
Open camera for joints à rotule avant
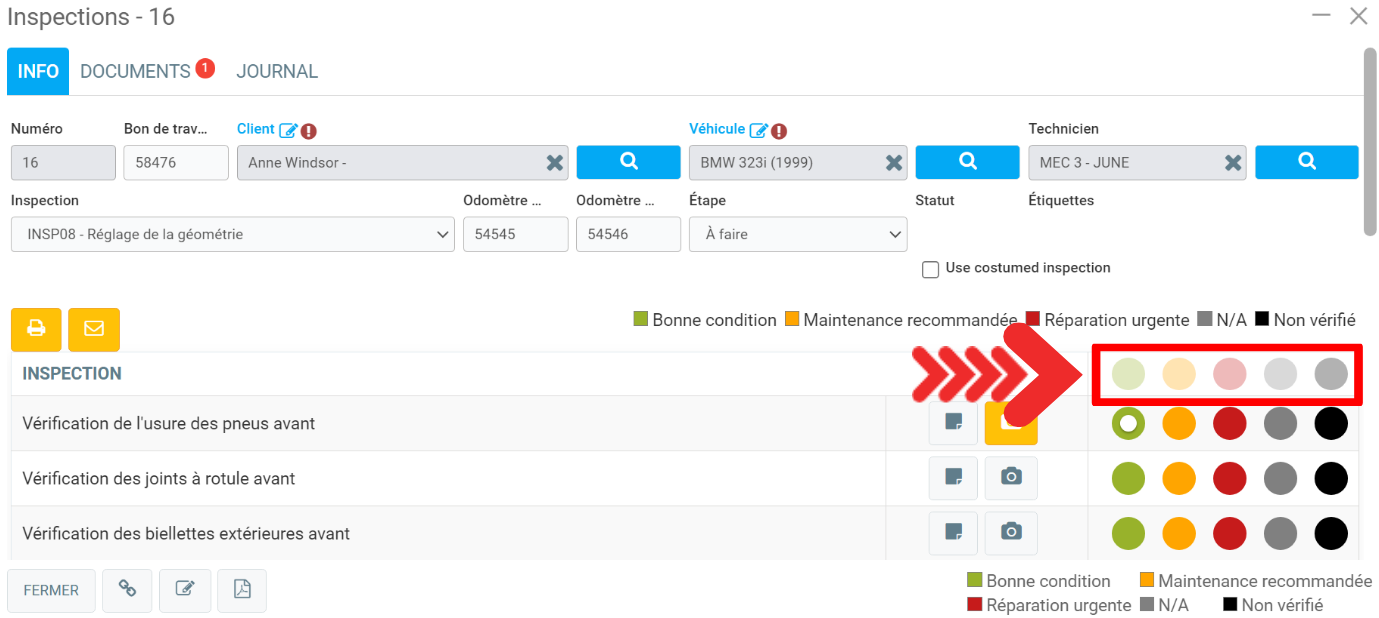click(x=1011, y=478)
